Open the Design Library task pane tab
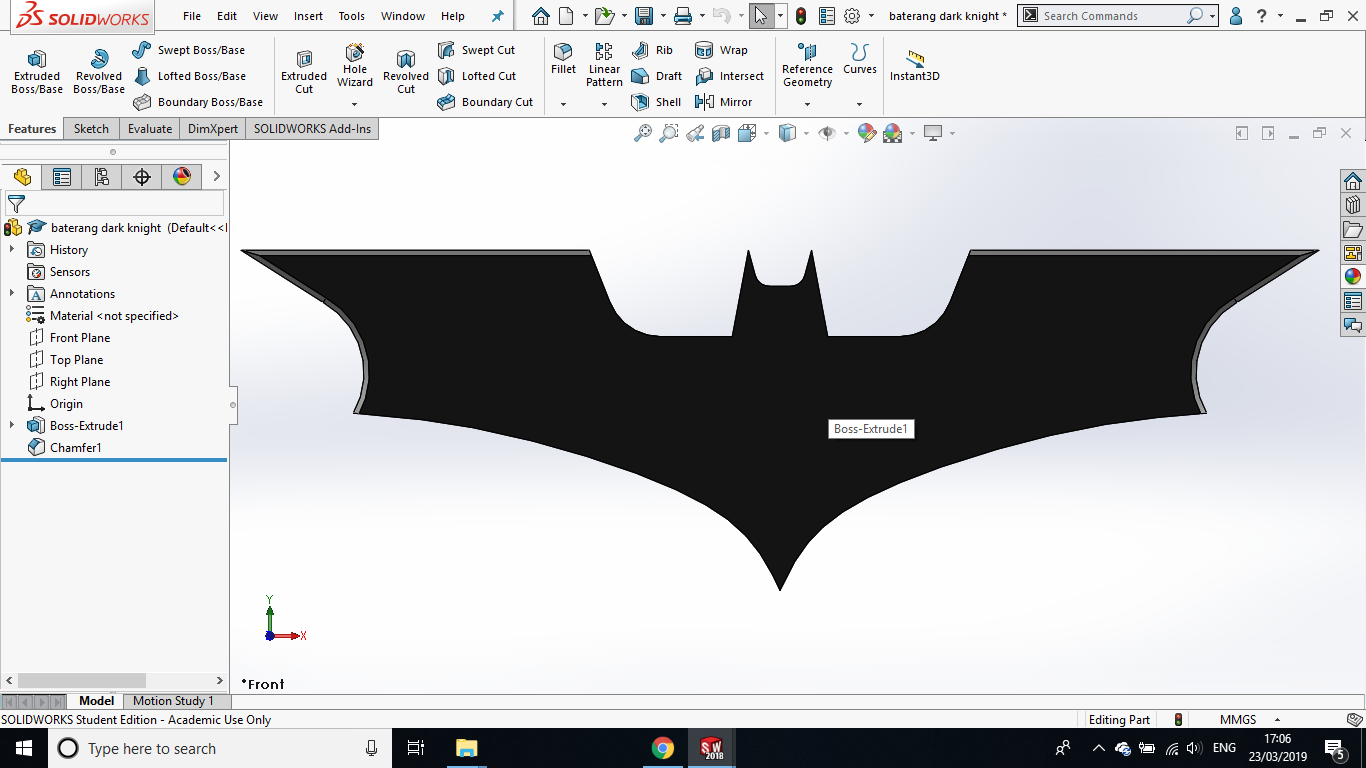The width and height of the screenshot is (1366, 768). coord(1353,205)
